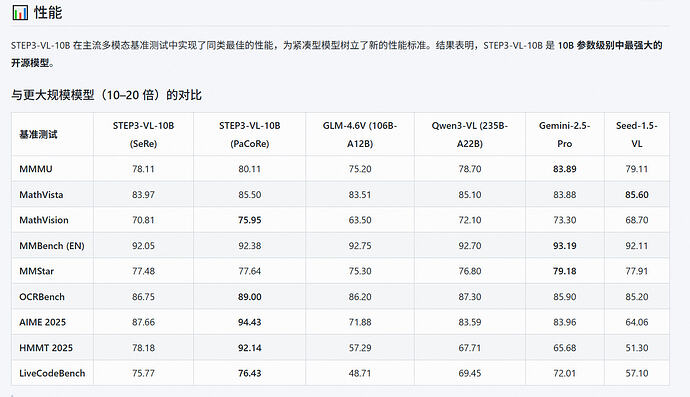The image size is (690, 397).
Task: Click the MathVision value 73.30
Action: (x=565, y=220)
